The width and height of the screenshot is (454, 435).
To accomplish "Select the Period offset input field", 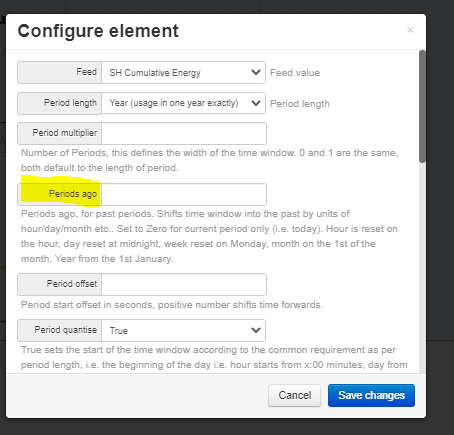I will pos(184,284).
